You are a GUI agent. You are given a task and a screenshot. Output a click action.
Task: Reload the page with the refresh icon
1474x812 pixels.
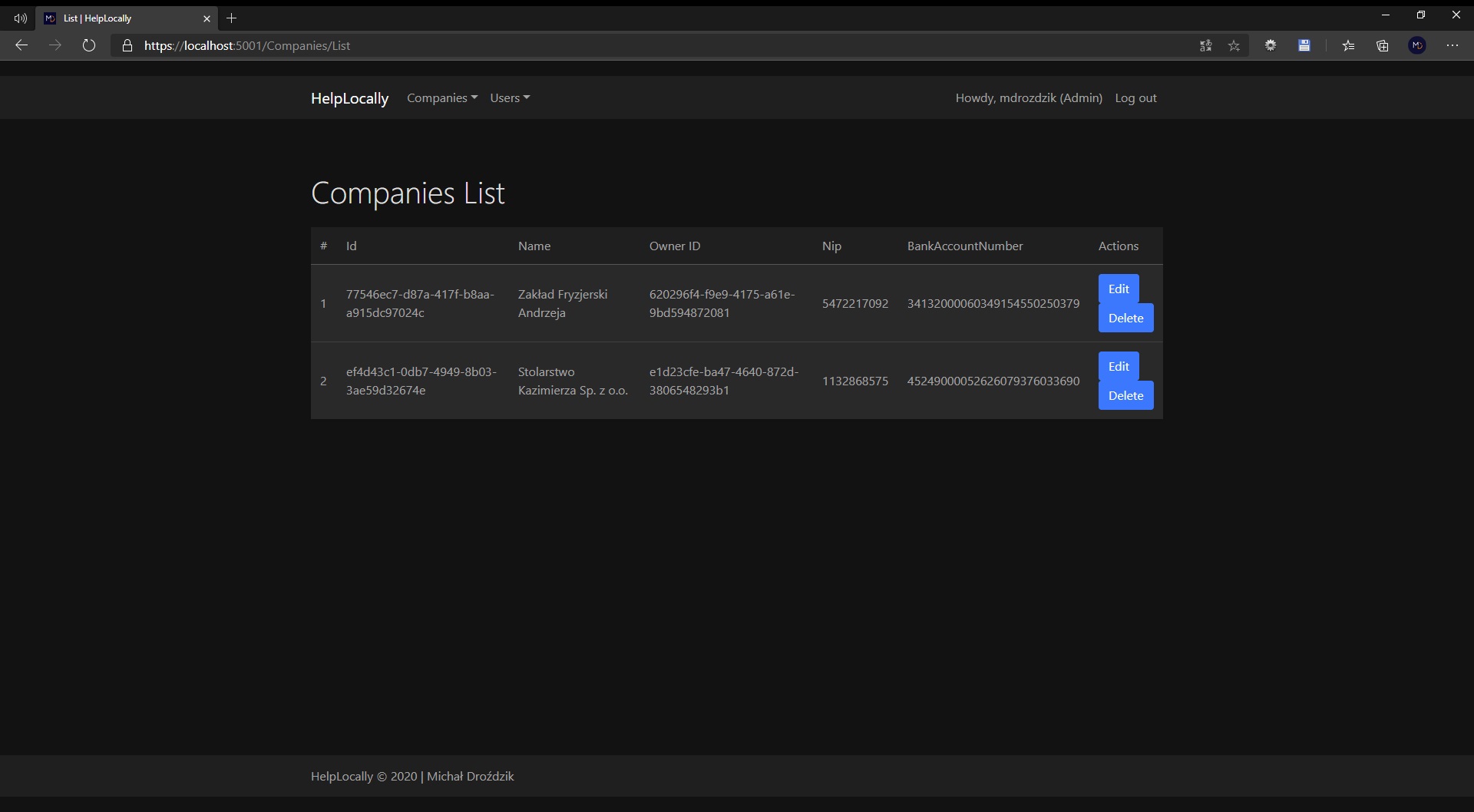point(89,45)
